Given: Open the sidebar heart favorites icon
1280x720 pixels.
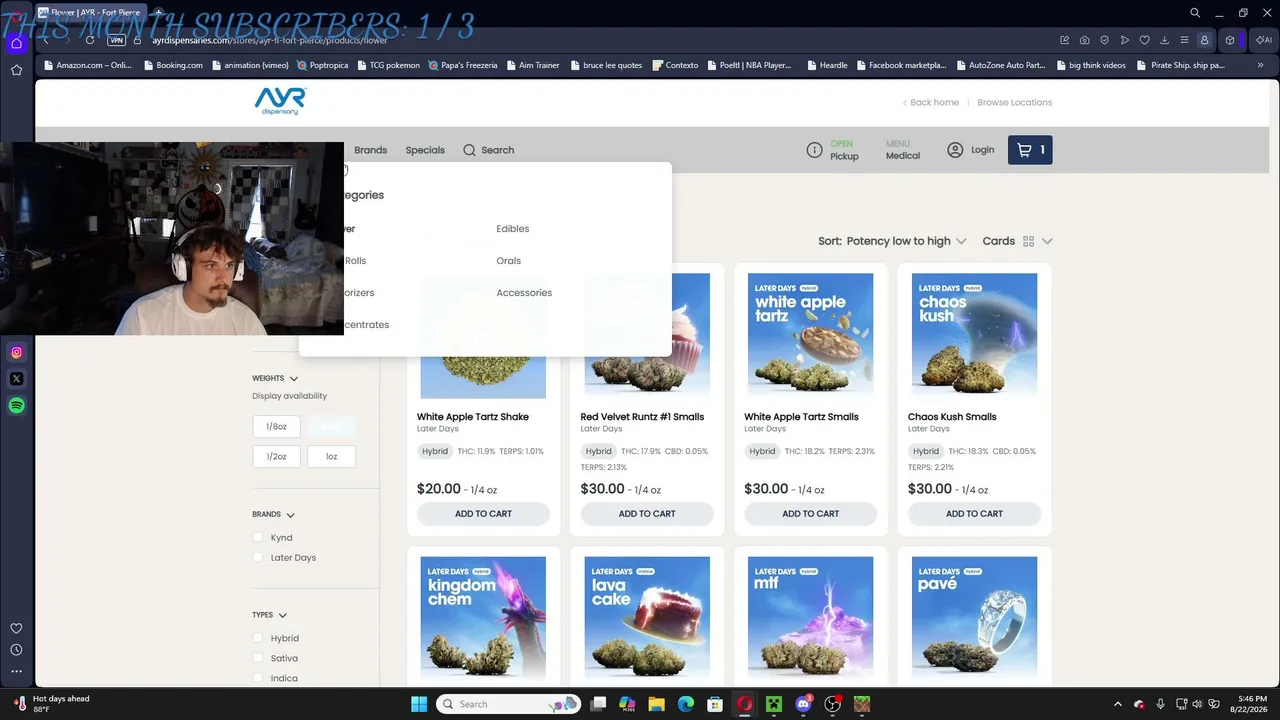Looking at the screenshot, I should (x=16, y=628).
